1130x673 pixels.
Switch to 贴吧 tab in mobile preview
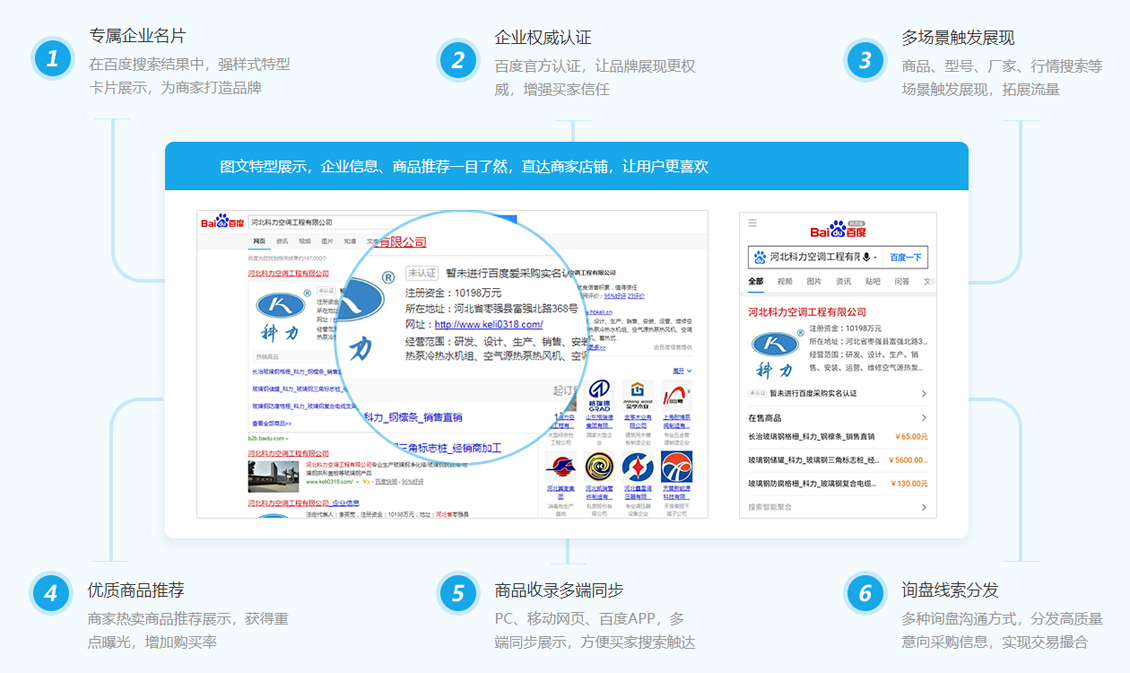(873, 282)
